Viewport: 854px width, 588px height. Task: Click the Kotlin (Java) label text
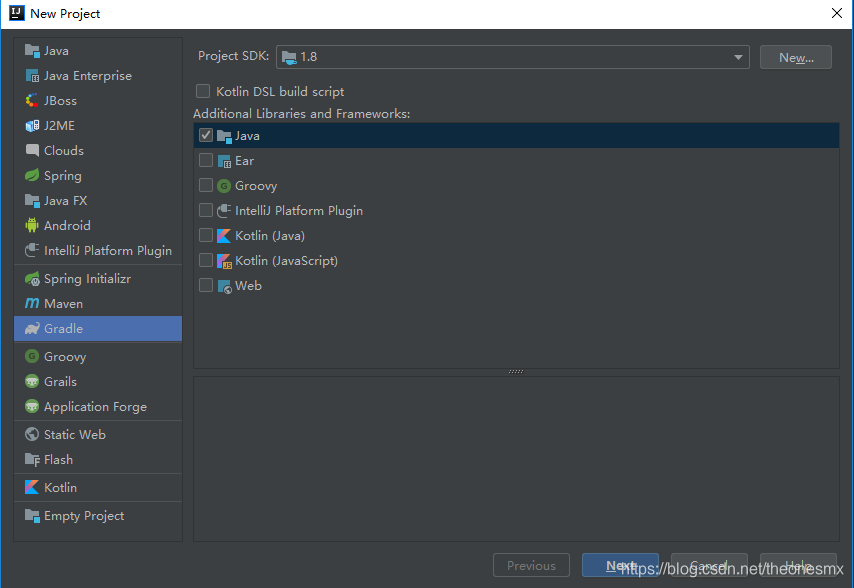(270, 236)
